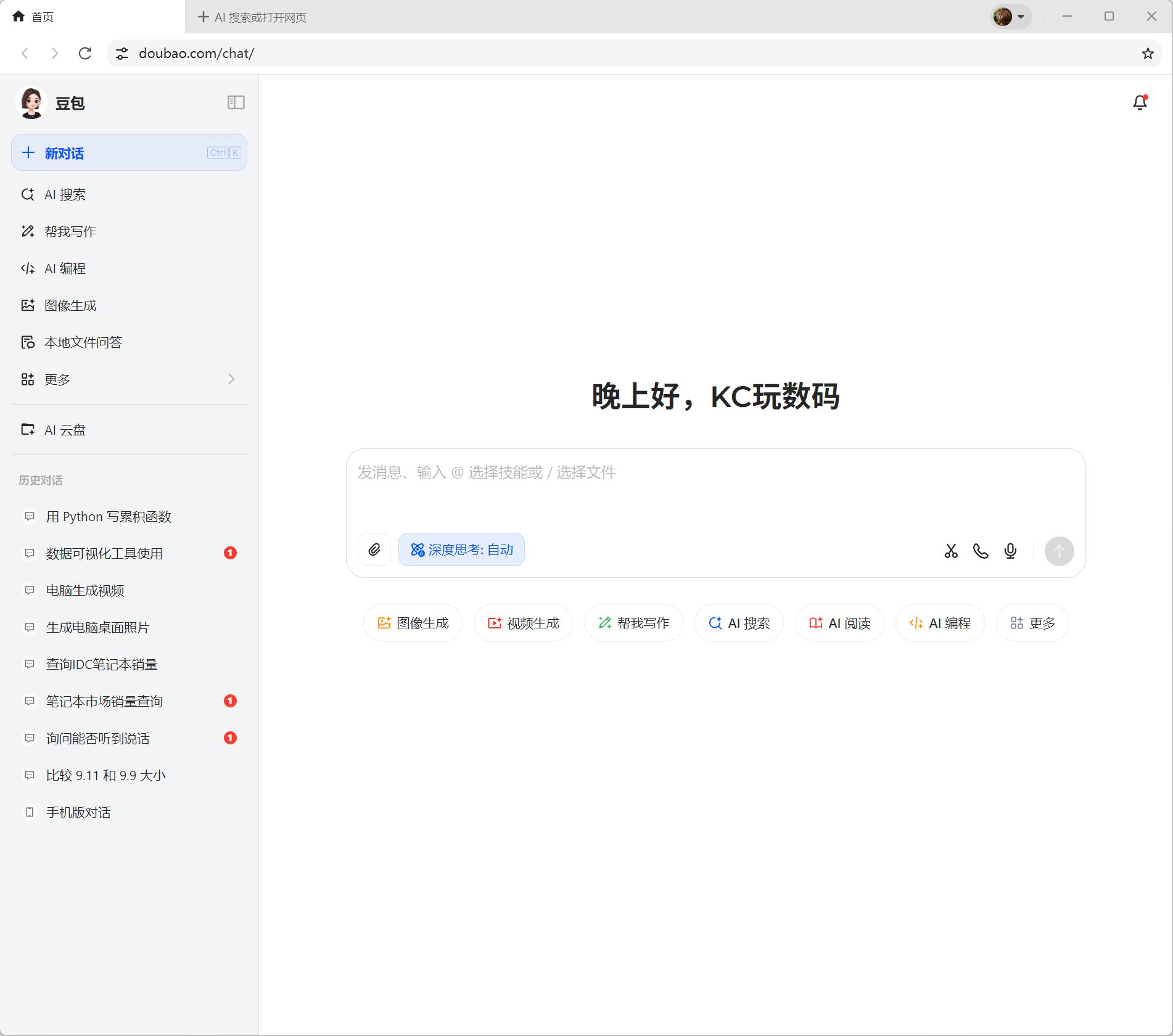Open the 手机版对话 entry
Viewport: 1173px width, 1036px height.
[x=130, y=813]
